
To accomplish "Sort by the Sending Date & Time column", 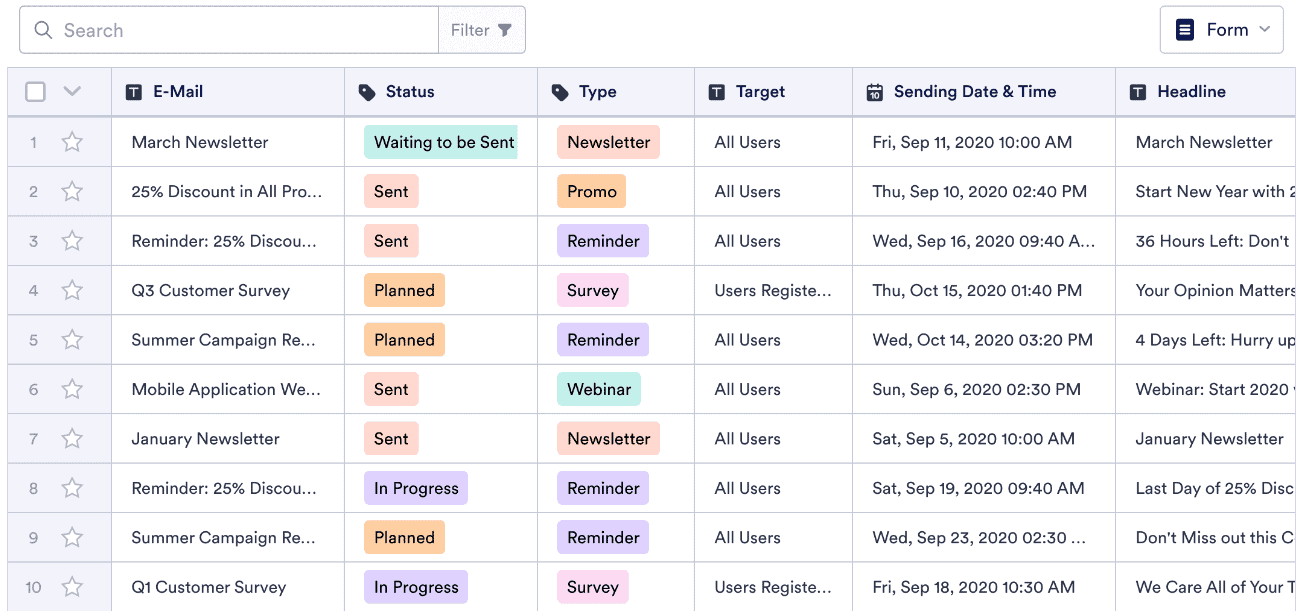I will click(x=975, y=92).
